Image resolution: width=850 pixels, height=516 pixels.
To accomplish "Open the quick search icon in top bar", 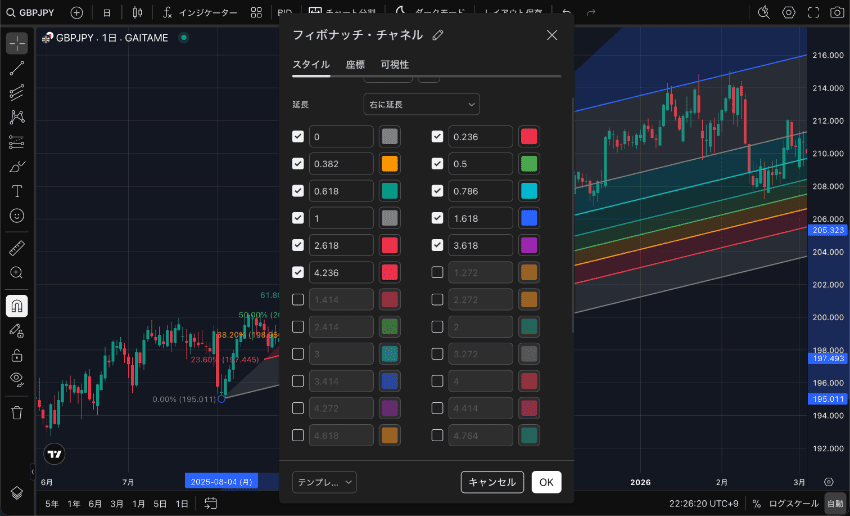I will [x=764, y=12].
